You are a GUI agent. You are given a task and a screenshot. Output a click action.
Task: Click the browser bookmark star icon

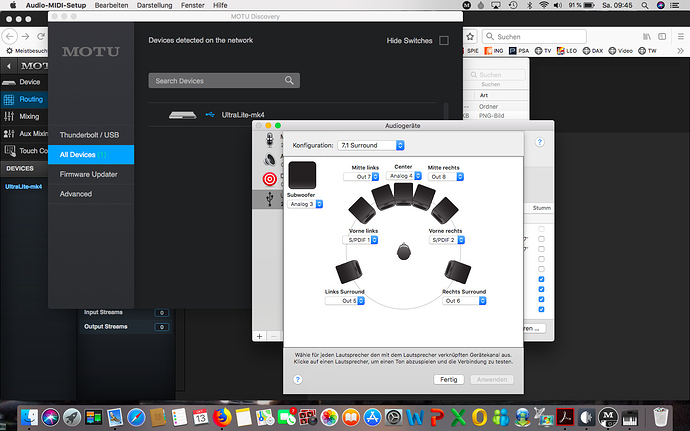[470, 37]
